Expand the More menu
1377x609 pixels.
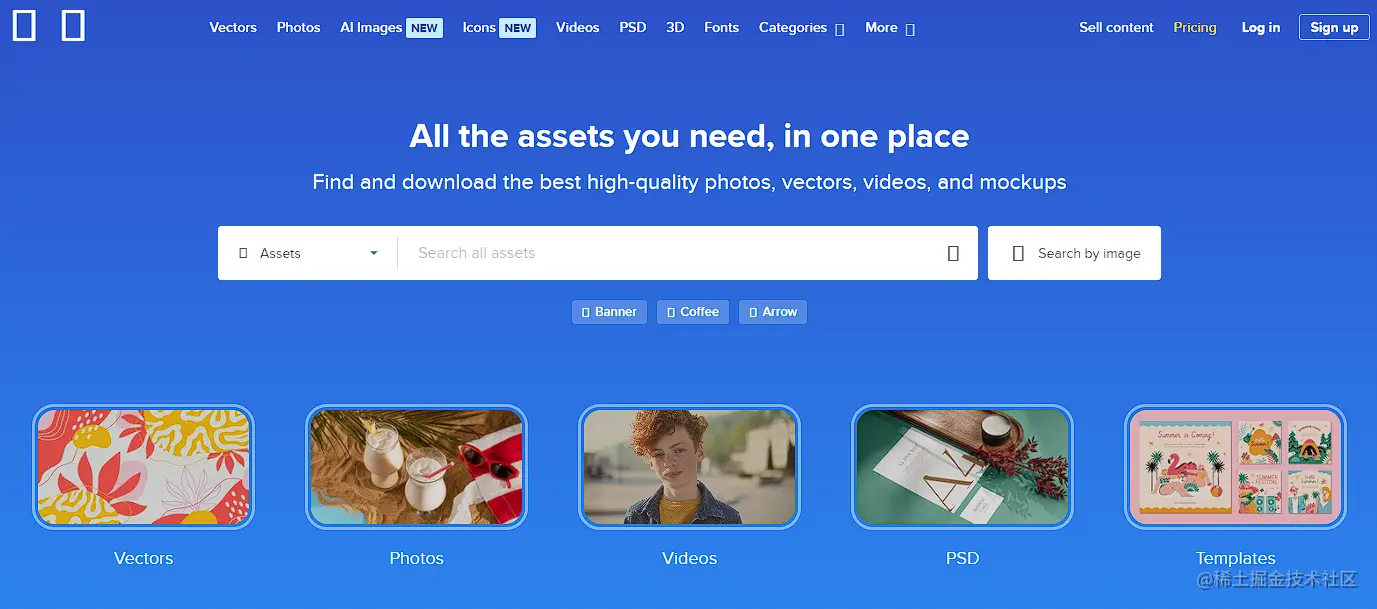(889, 28)
